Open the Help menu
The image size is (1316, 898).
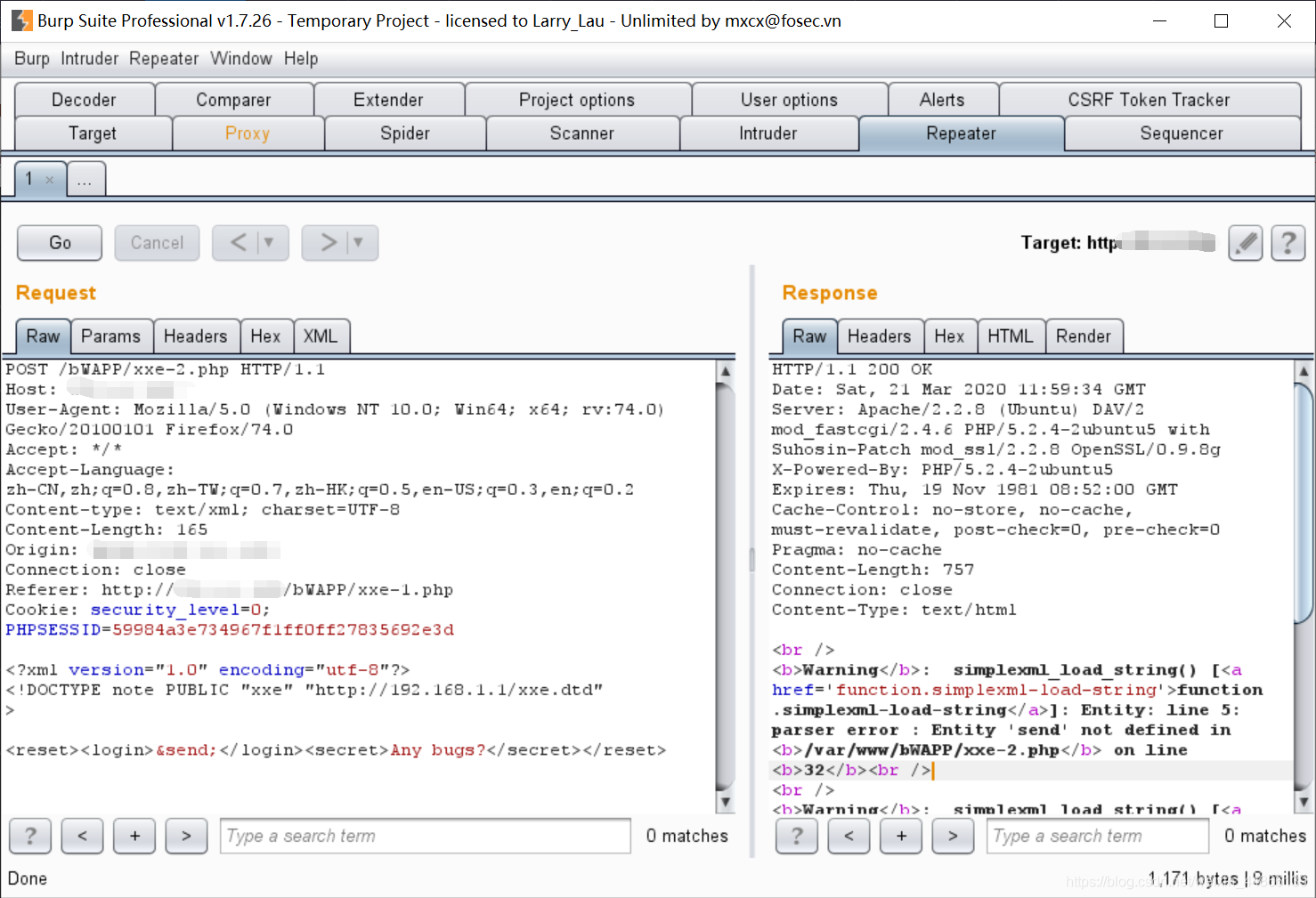301,59
